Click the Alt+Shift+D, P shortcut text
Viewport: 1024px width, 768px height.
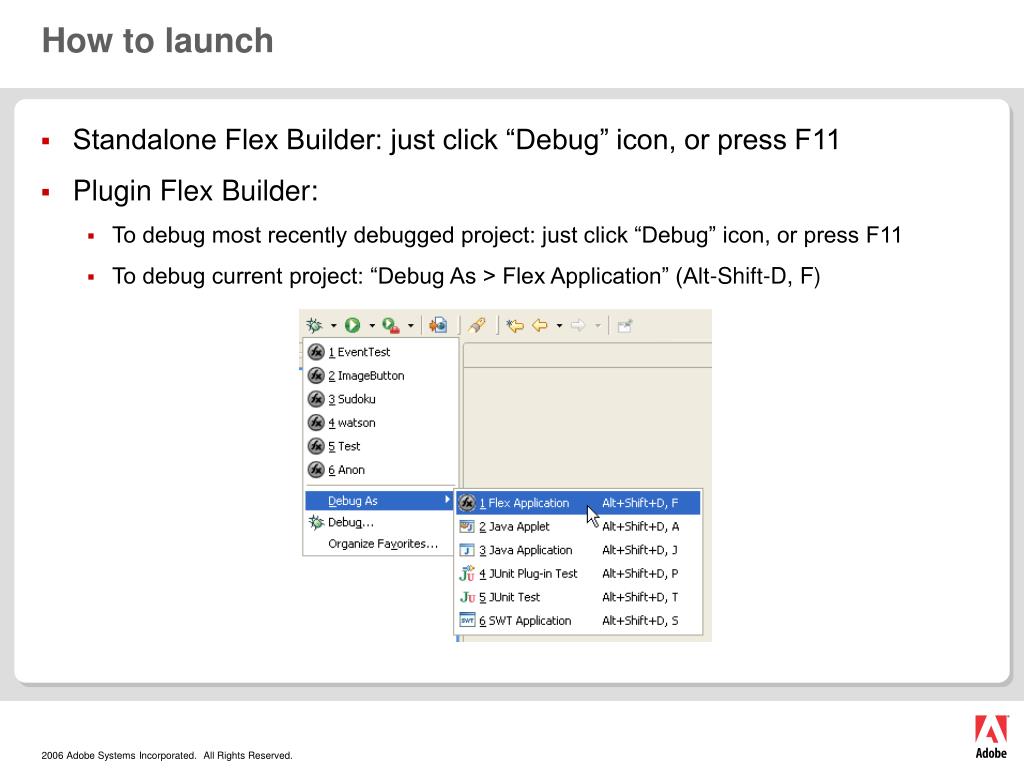640,573
